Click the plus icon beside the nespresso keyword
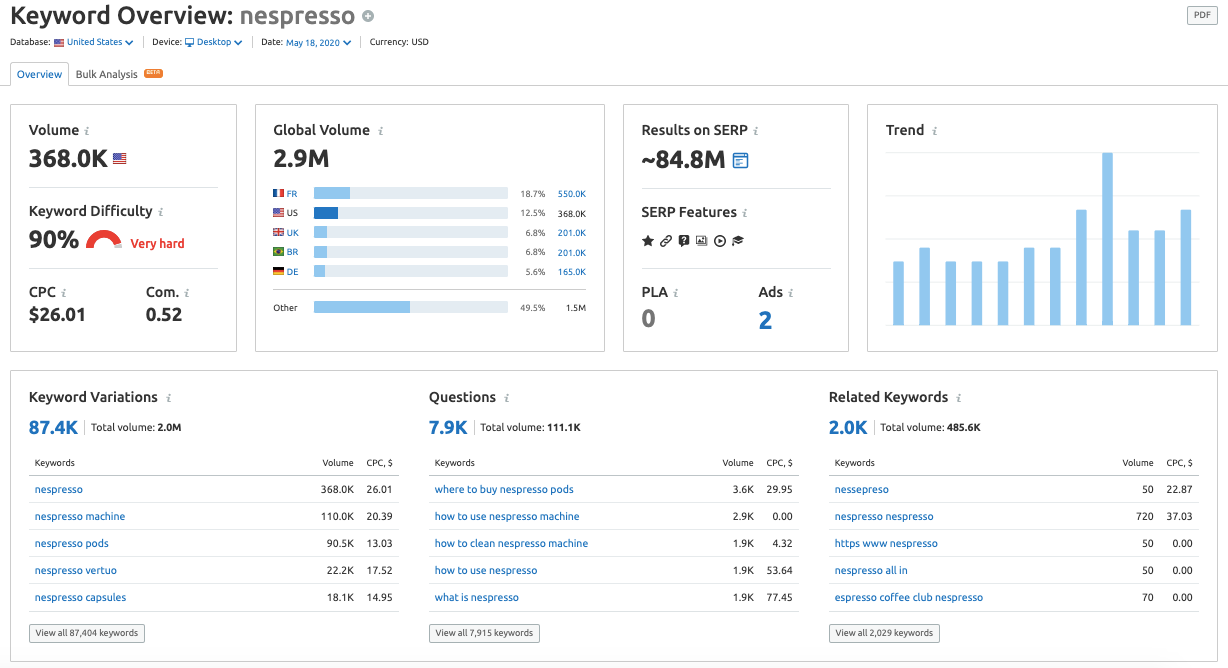This screenshot has width=1228, height=668. (x=368, y=17)
